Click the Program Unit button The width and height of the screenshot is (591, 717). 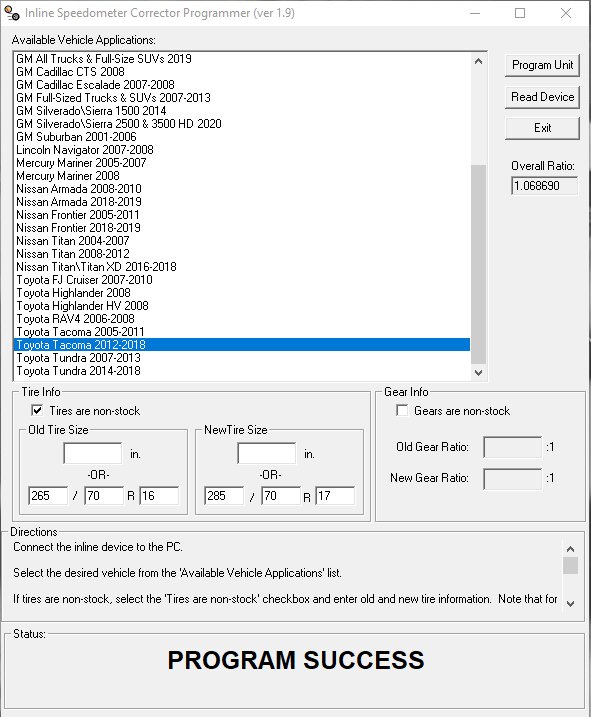point(542,65)
